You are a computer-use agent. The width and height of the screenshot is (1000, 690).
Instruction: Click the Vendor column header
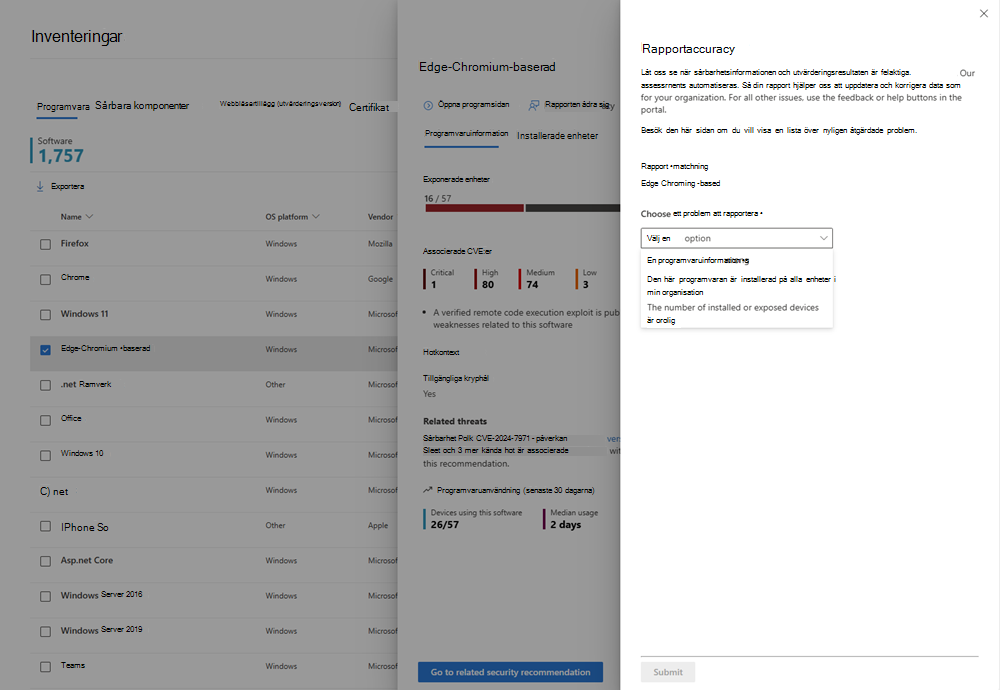[x=380, y=217]
